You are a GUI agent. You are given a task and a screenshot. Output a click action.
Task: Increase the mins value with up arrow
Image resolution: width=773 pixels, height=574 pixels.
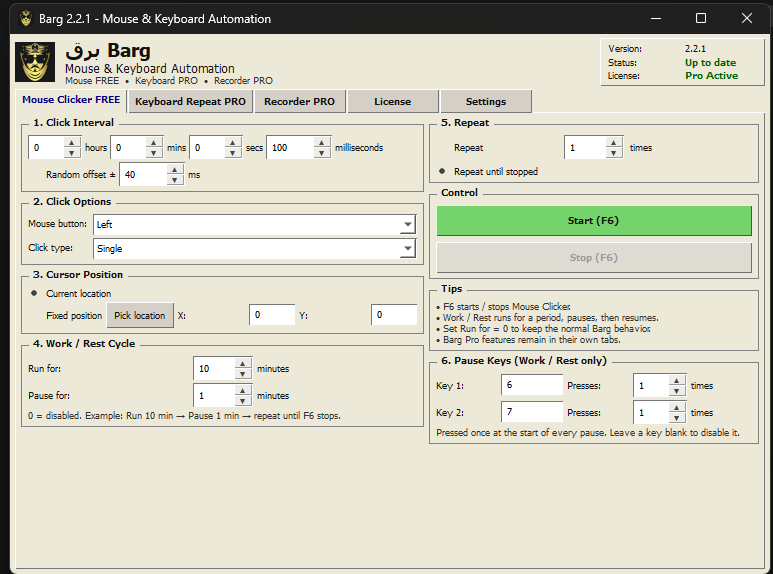click(154, 143)
